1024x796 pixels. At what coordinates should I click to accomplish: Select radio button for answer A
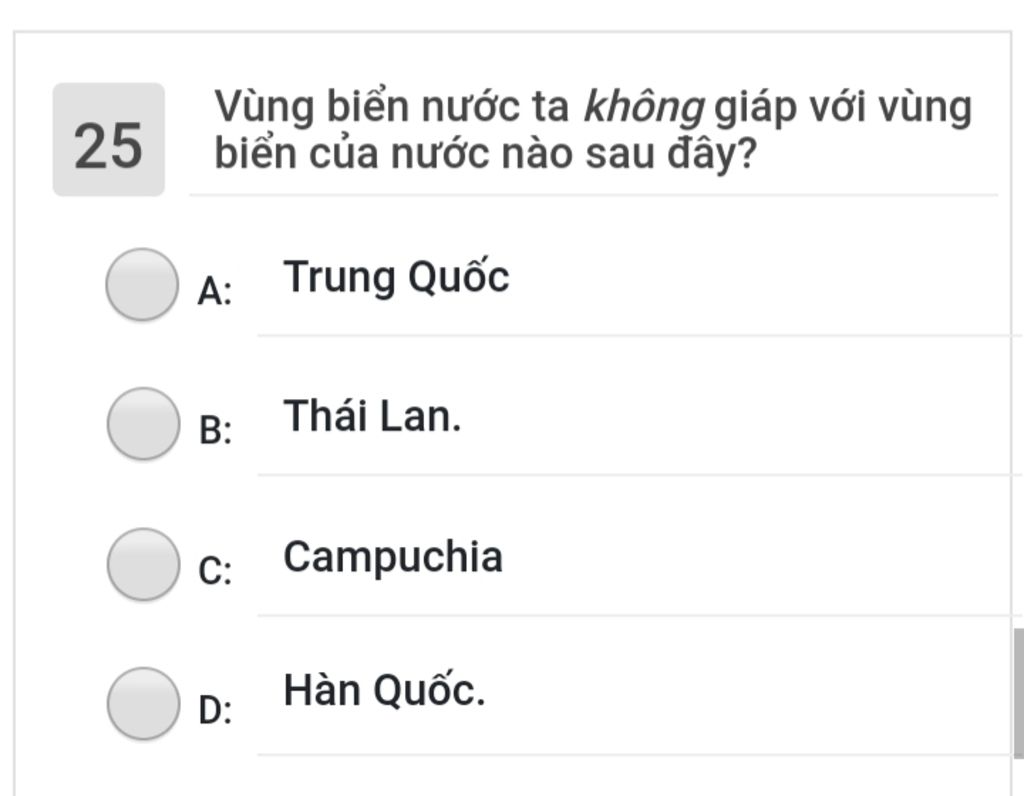pos(142,284)
